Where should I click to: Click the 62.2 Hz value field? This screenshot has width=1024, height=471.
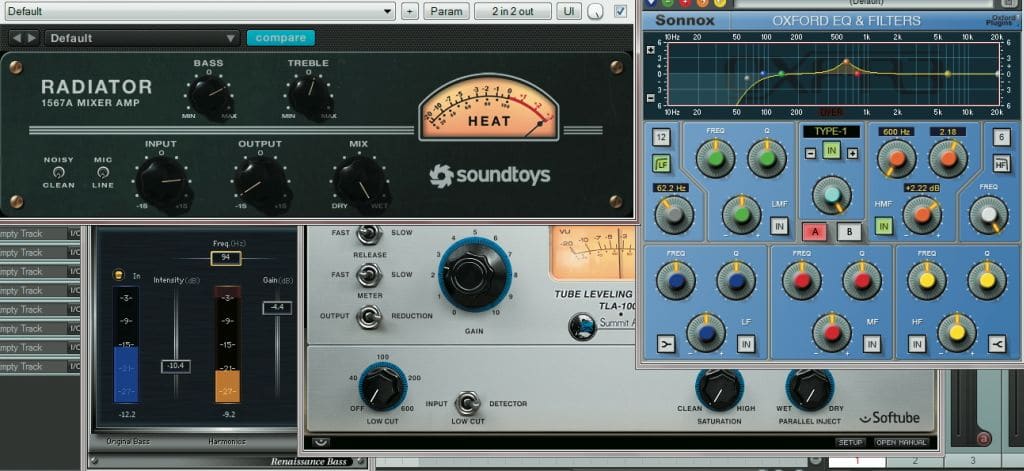(x=671, y=187)
